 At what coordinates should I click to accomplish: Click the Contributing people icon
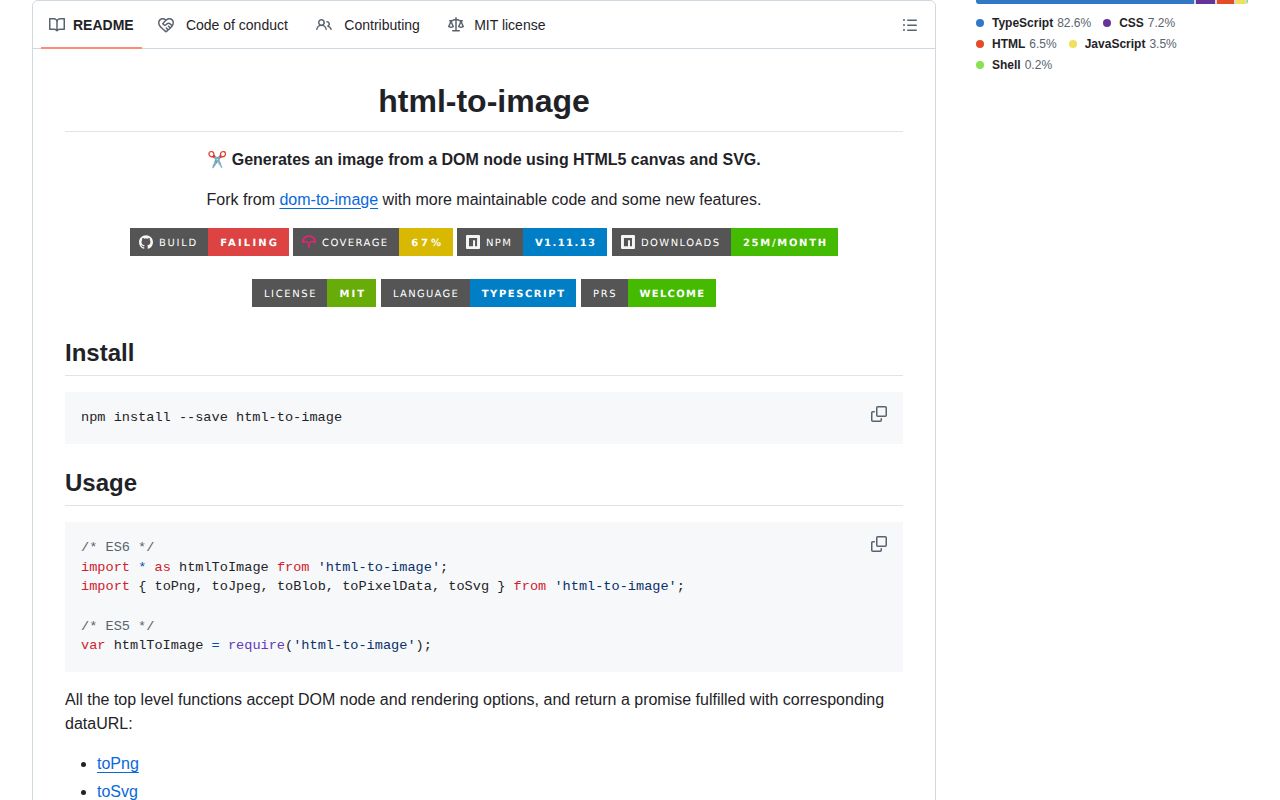(324, 25)
